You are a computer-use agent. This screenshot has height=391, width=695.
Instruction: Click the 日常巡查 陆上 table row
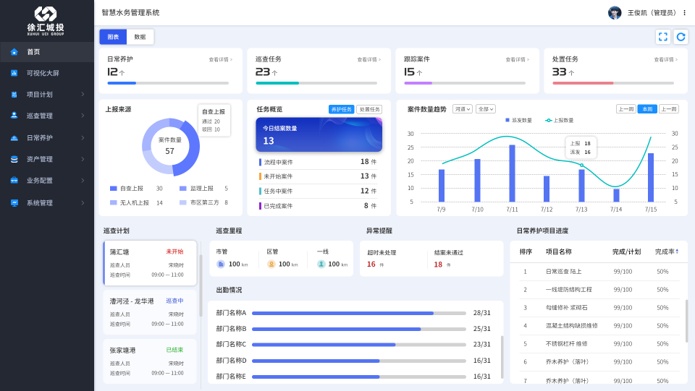click(x=599, y=271)
